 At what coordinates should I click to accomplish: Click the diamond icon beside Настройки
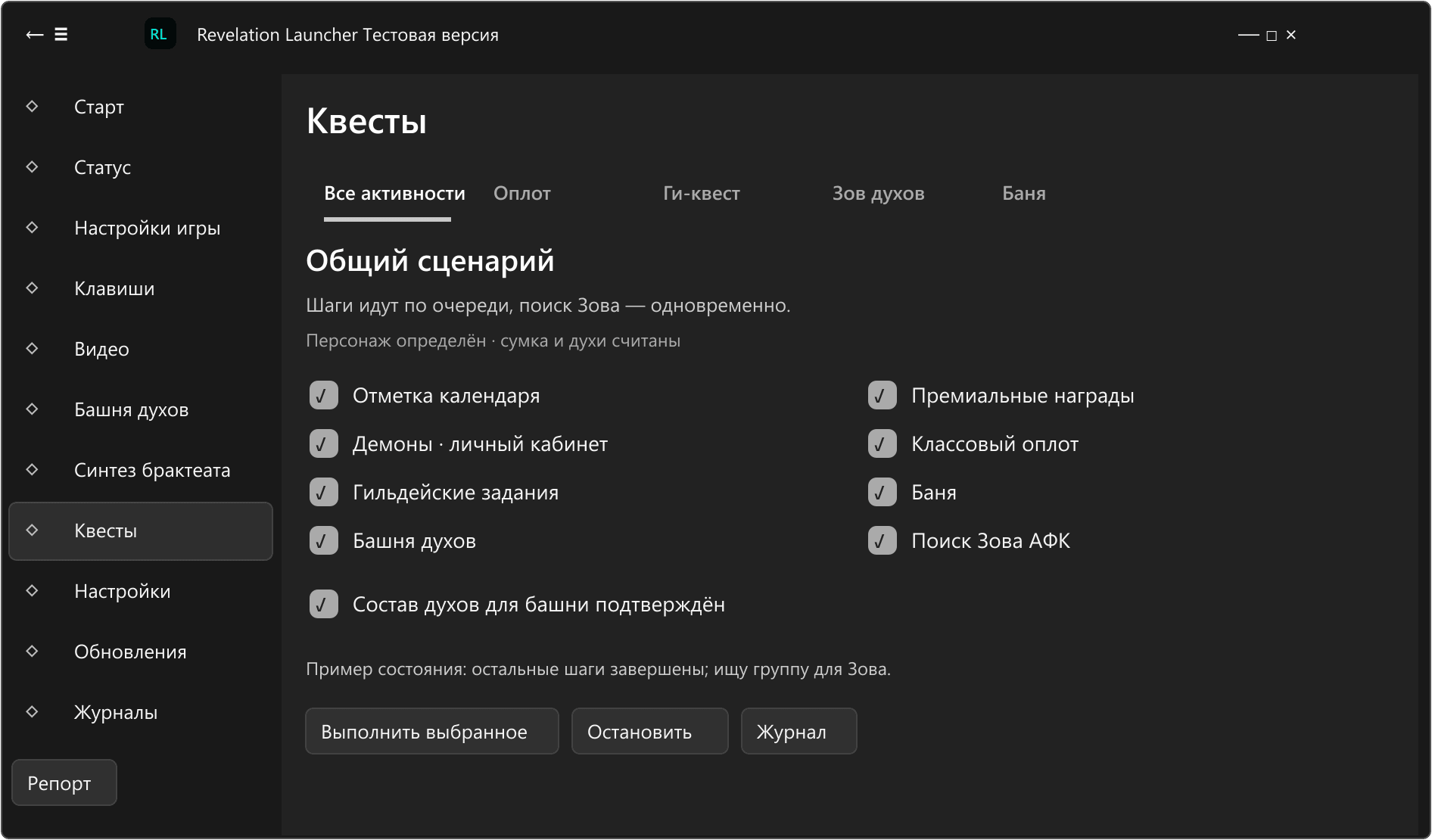32,591
